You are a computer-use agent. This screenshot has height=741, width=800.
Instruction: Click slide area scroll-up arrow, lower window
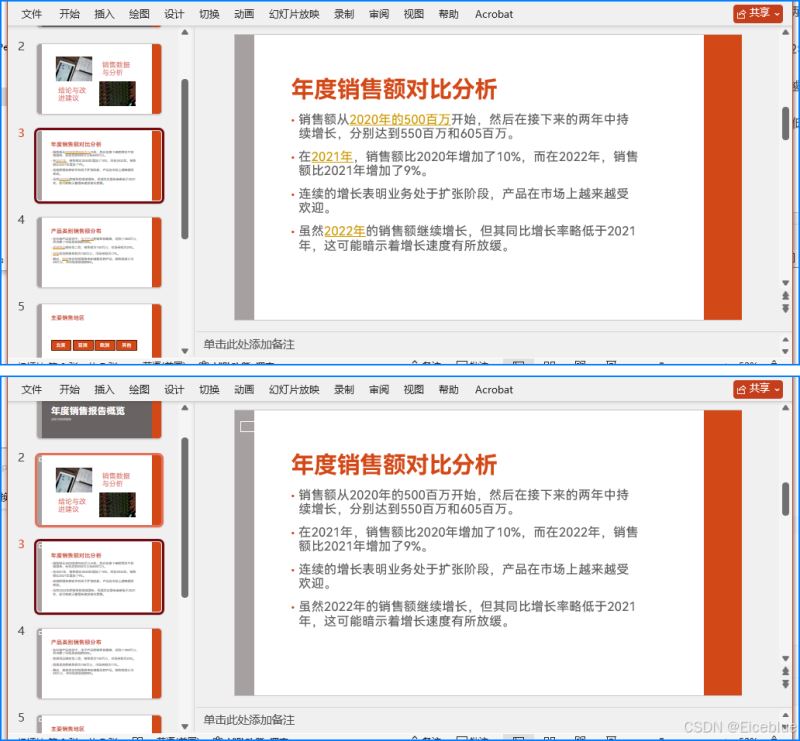click(x=785, y=408)
